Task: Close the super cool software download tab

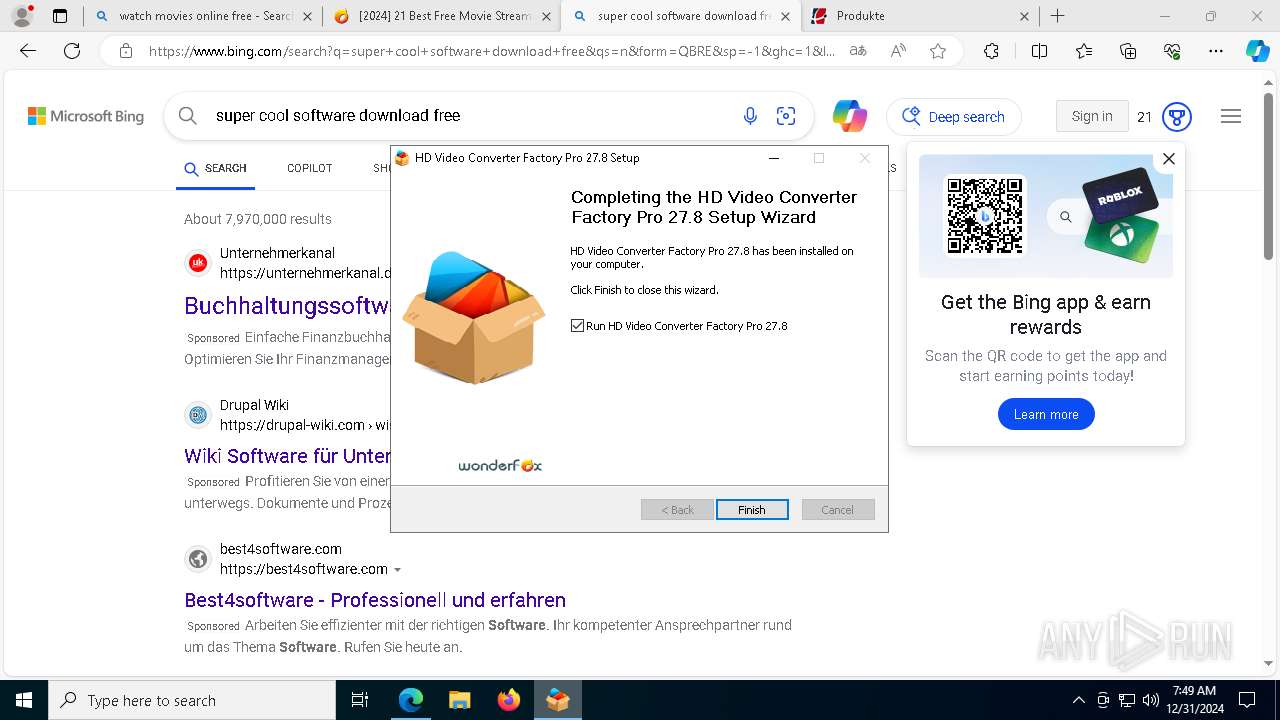Action: click(785, 16)
